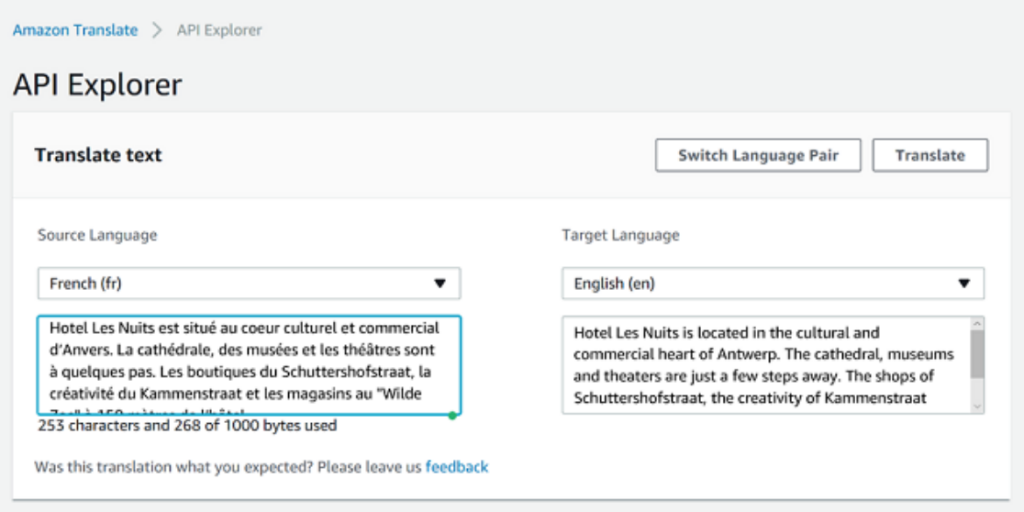Click the green resize handle on source box

click(453, 414)
